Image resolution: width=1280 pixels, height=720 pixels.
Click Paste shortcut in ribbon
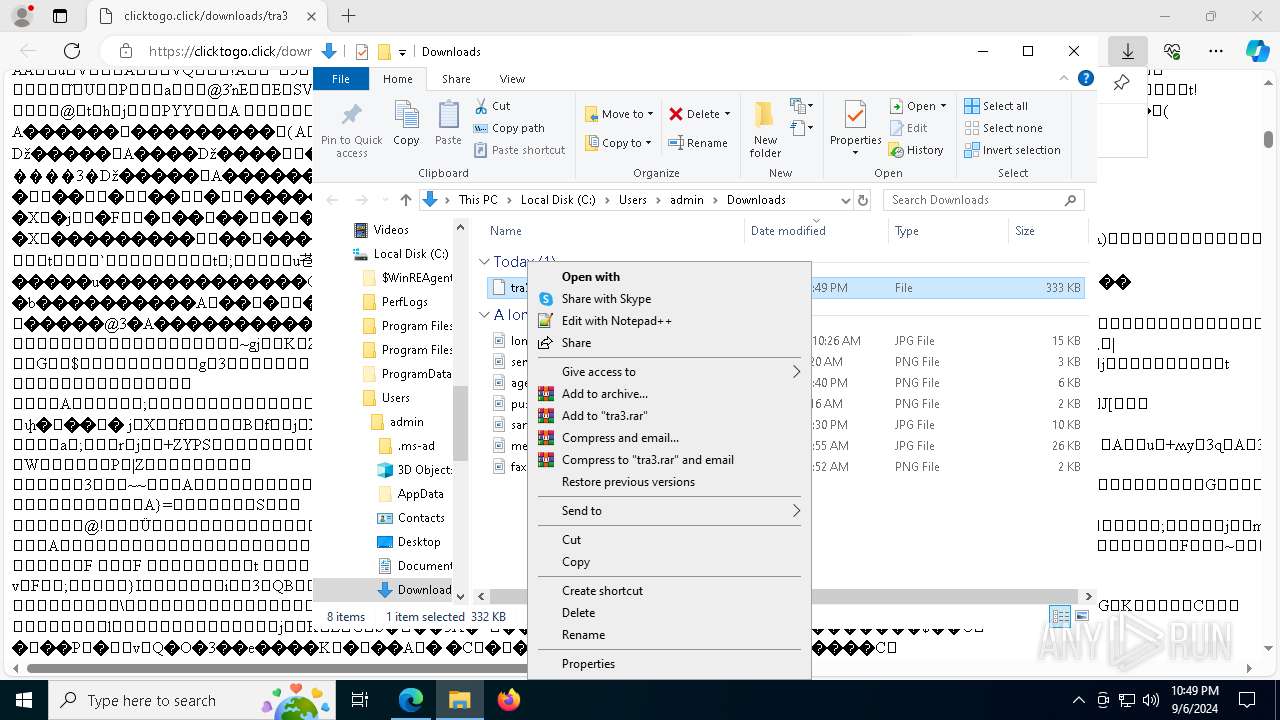point(519,150)
